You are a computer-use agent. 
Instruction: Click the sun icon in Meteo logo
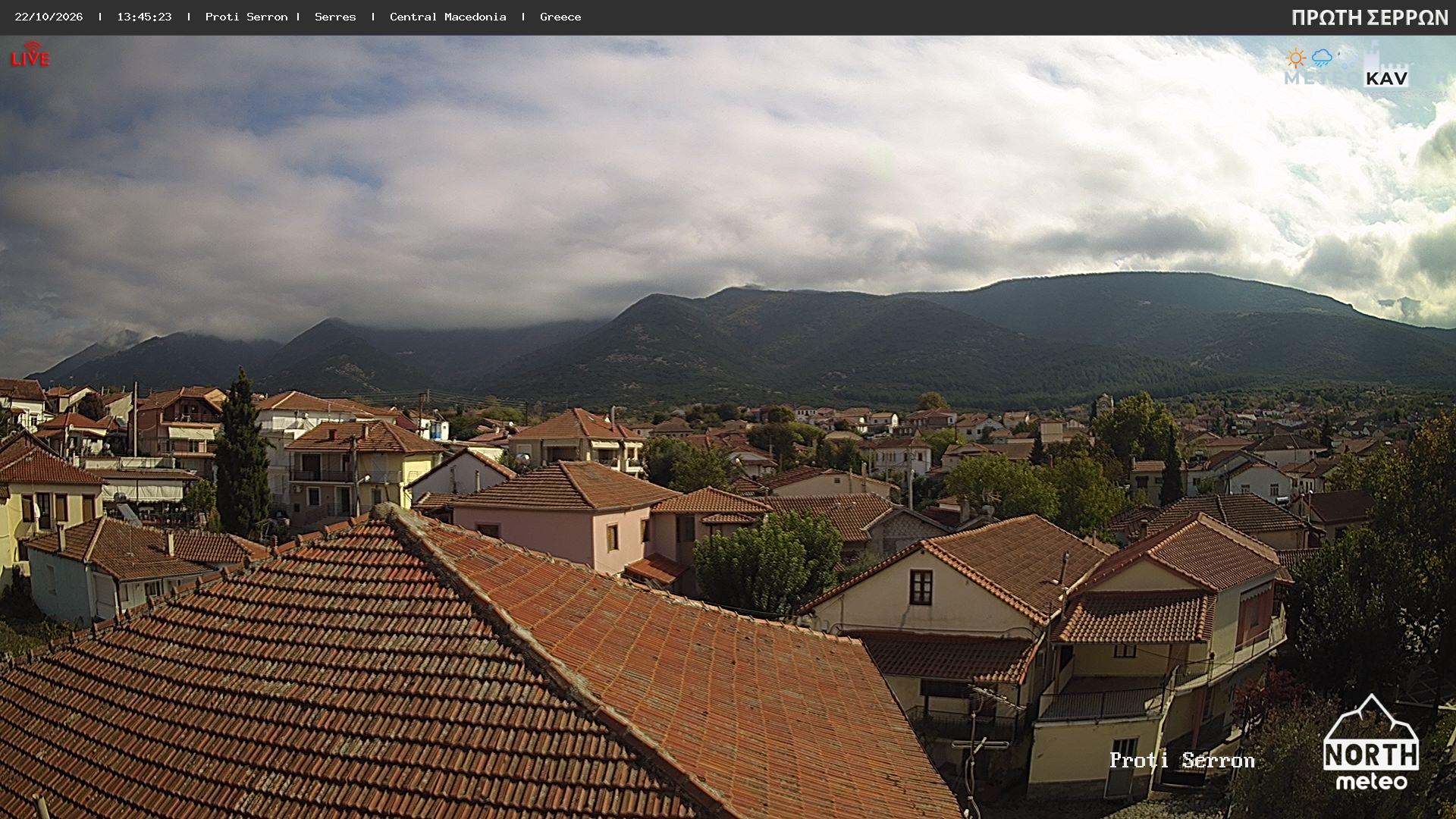(x=1296, y=58)
